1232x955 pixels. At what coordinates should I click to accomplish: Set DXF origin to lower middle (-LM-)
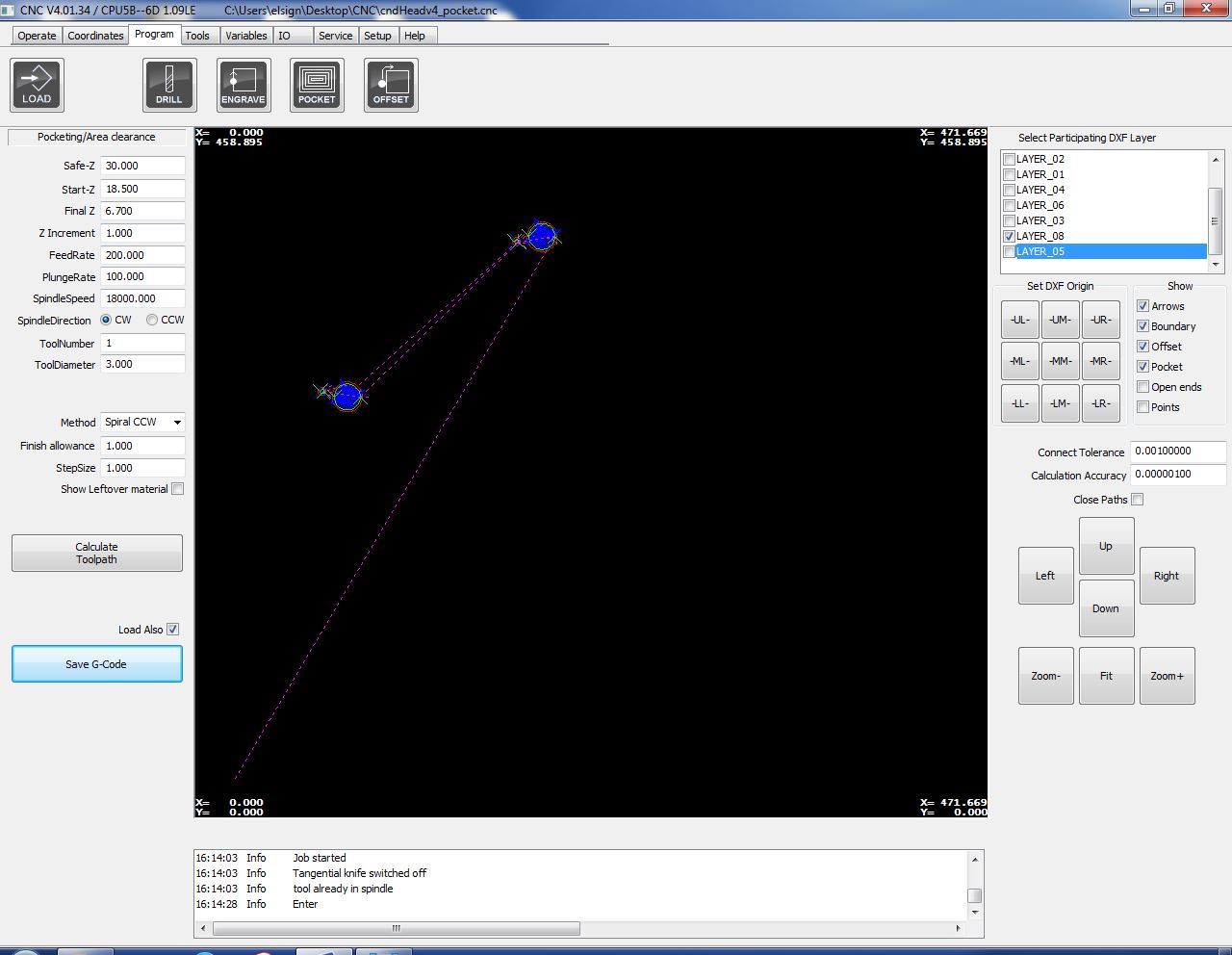pos(1061,403)
